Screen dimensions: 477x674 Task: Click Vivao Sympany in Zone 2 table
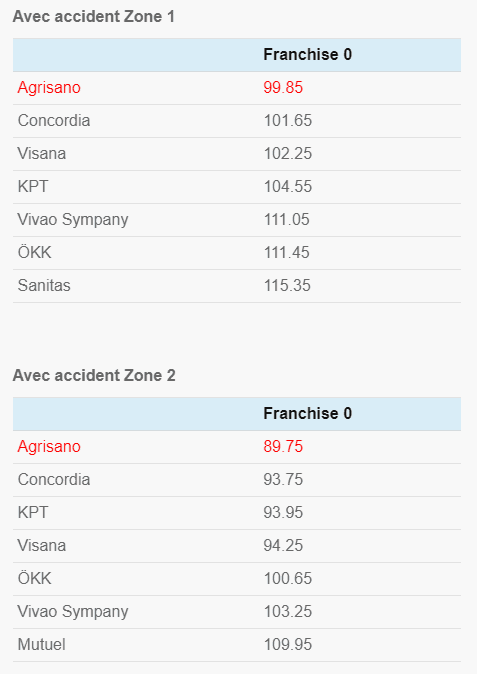[x=73, y=612]
